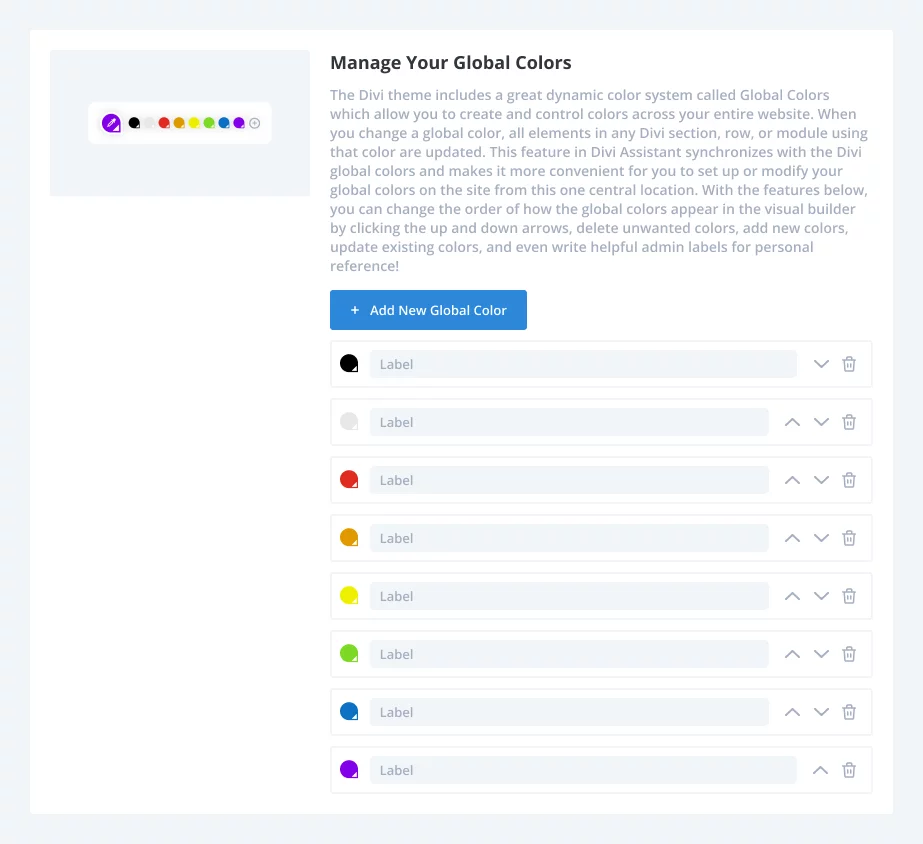Delete the light gray global color row
Image resolution: width=923 pixels, height=844 pixels.
point(849,422)
